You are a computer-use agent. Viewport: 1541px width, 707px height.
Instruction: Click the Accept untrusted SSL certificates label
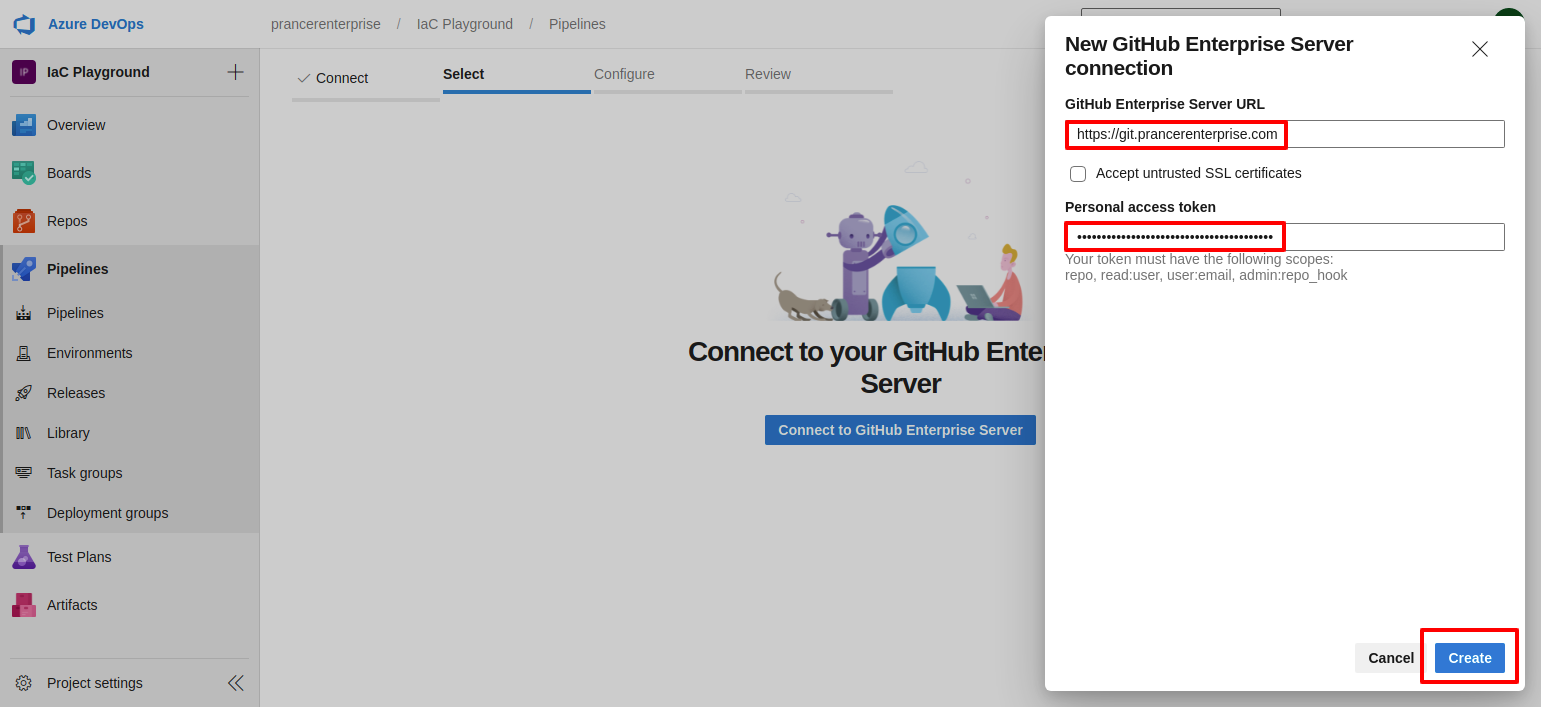(1199, 173)
